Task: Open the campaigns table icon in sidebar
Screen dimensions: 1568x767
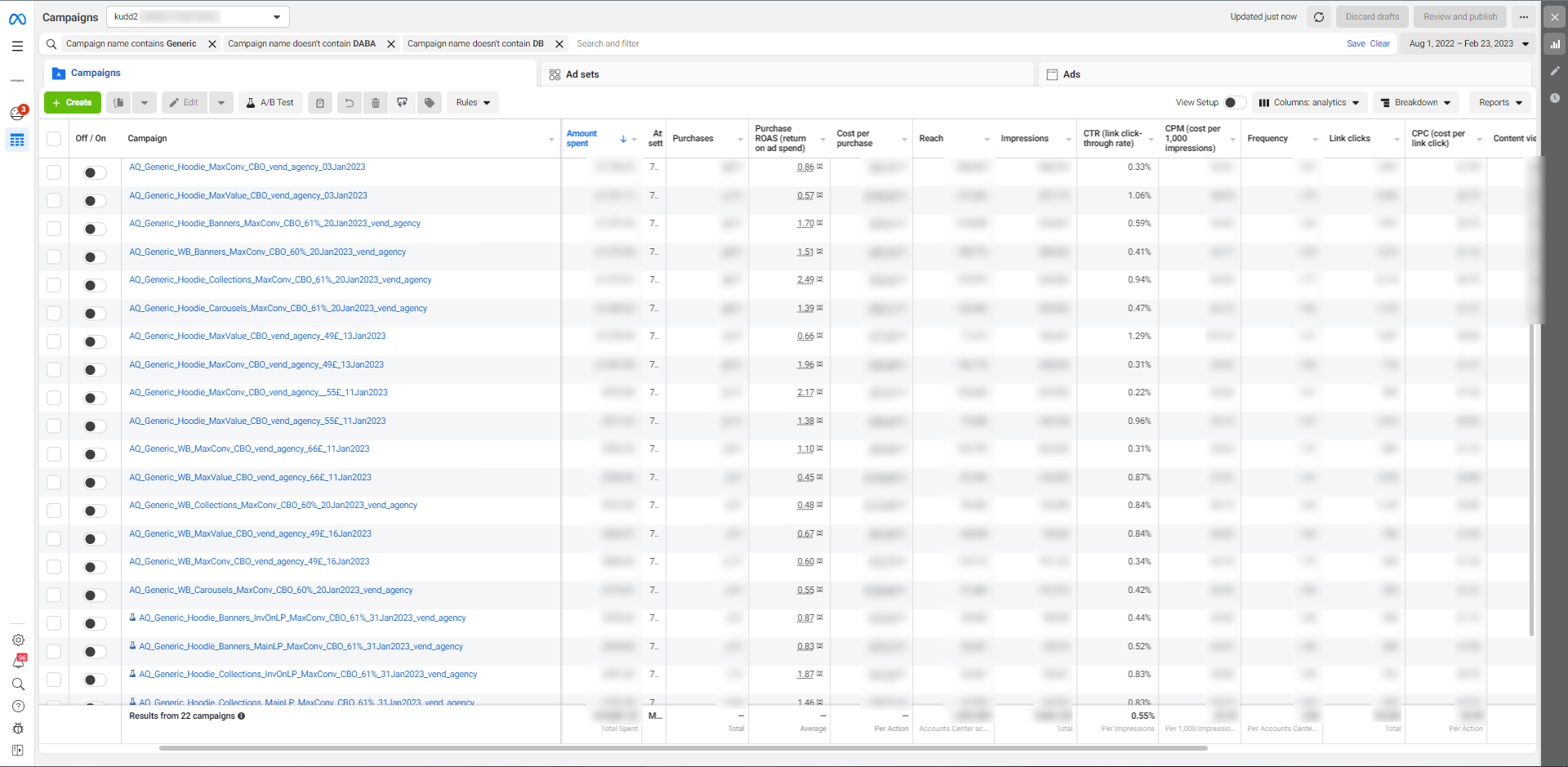Action: (x=17, y=140)
